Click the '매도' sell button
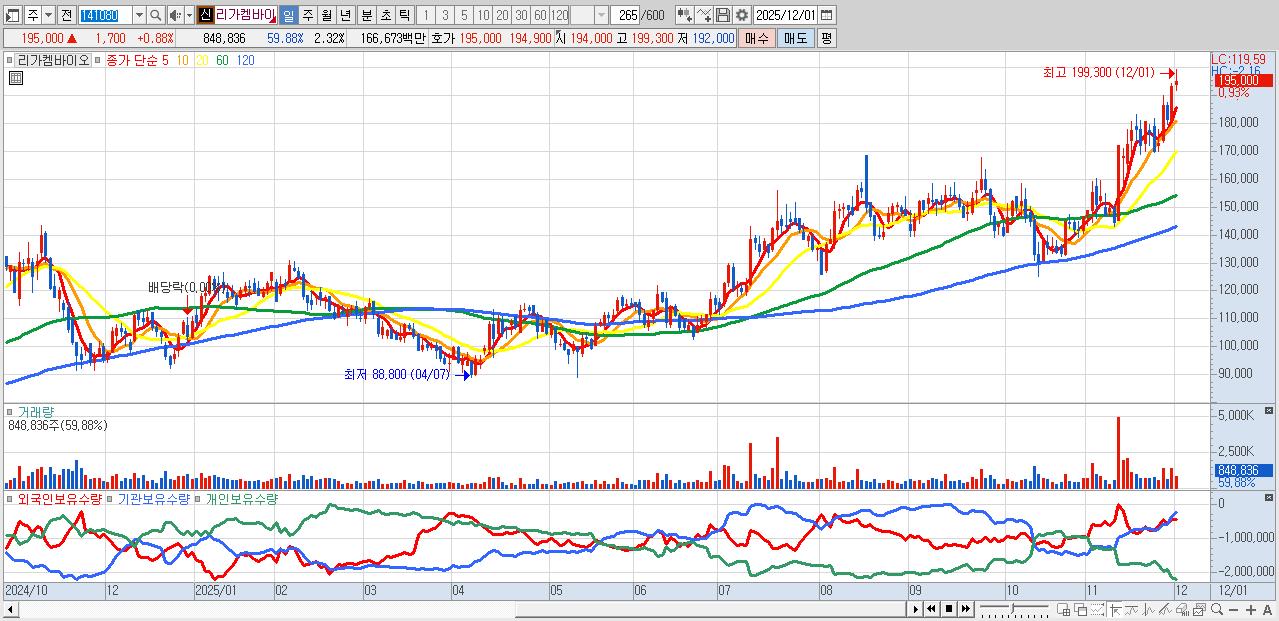The height and width of the screenshot is (621, 1279). click(x=795, y=38)
